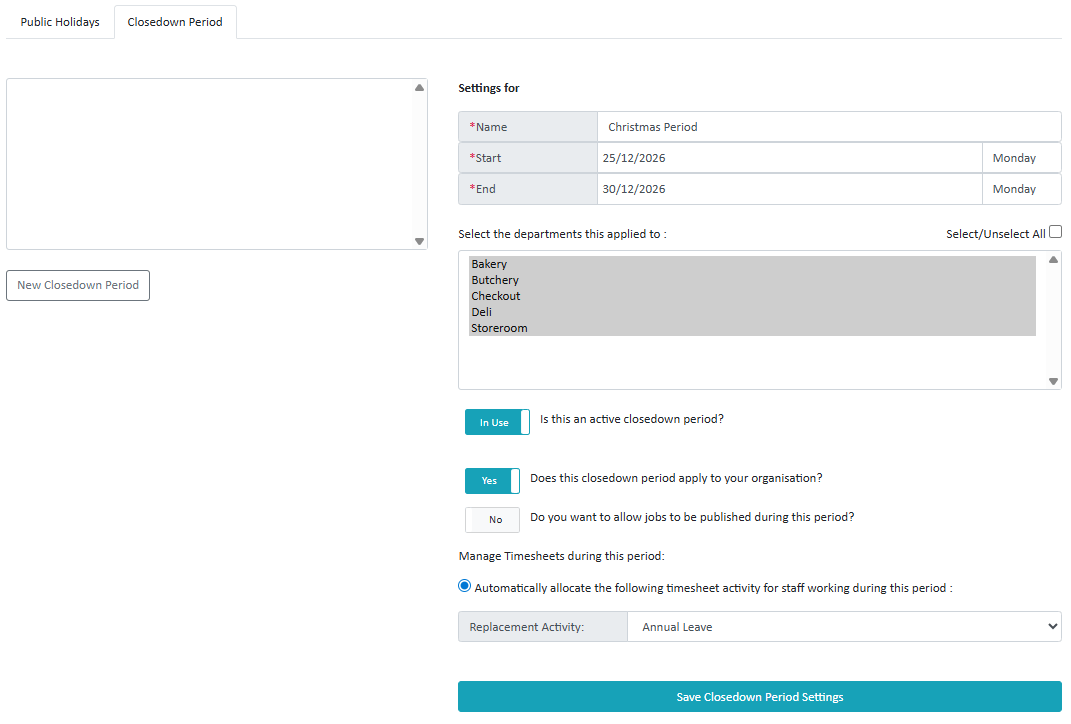This screenshot has height=724, width=1071.
Task: Tick the Select/Unselect All checkbox
Action: pos(1055,232)
